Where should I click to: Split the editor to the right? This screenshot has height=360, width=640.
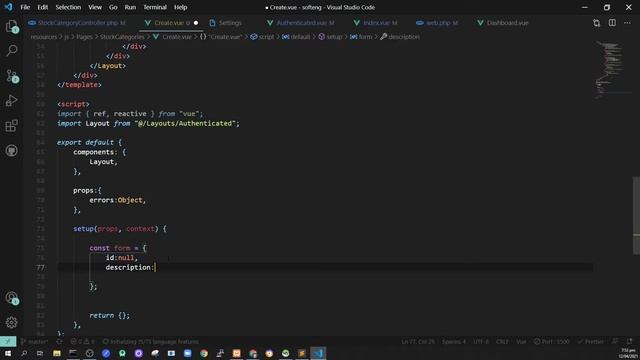(612, 23)
